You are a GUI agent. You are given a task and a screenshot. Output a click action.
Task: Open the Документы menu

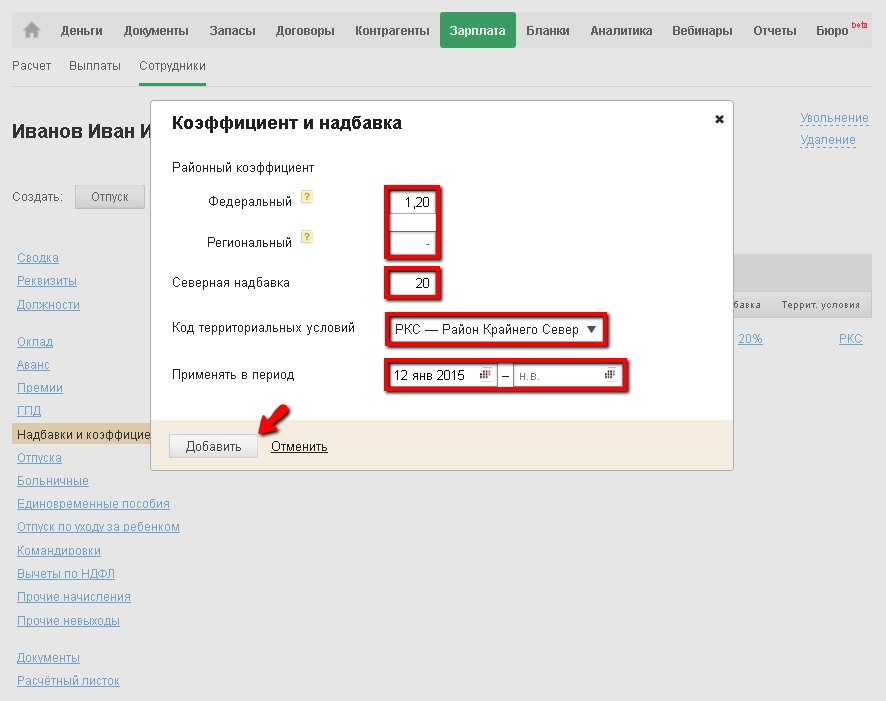point(156,31)
